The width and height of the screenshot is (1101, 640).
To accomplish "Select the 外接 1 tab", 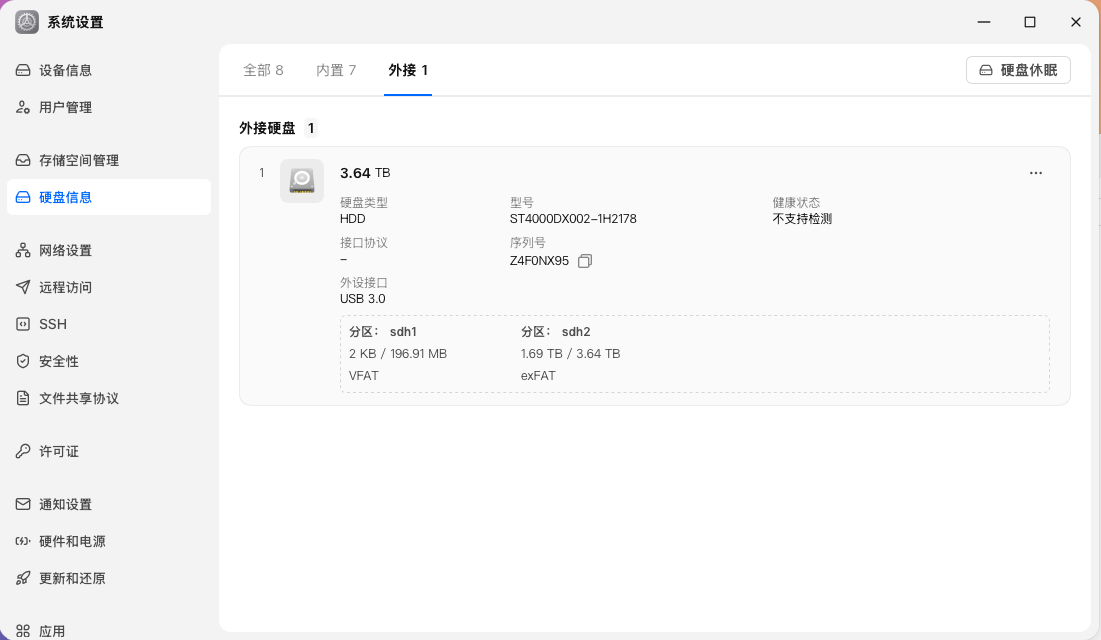I will pos(408,70).
